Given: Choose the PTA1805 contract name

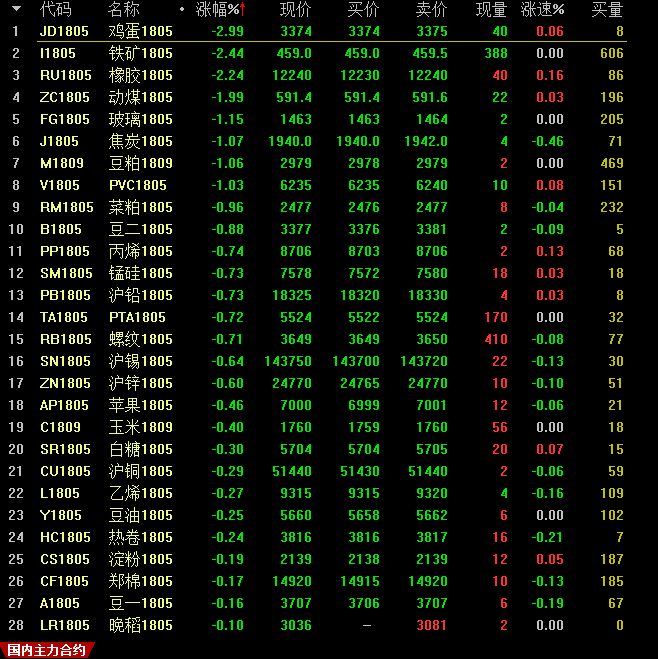Looking at the screenshot, I should tap(137, 317).
